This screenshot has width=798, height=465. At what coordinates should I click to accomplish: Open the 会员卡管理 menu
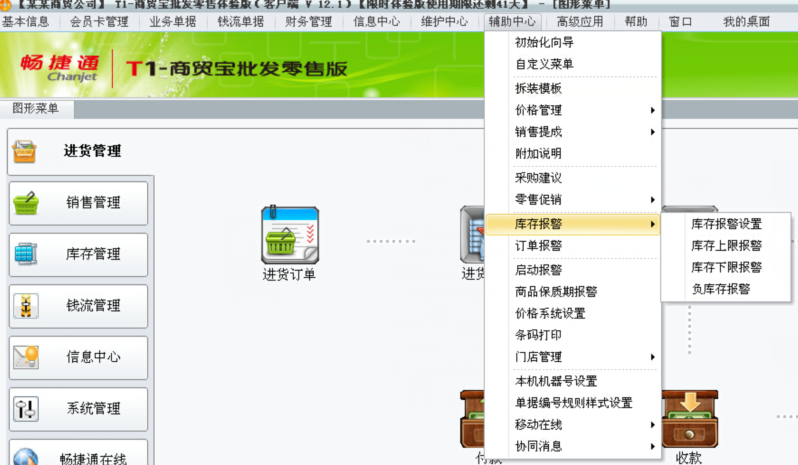[99, 22]
